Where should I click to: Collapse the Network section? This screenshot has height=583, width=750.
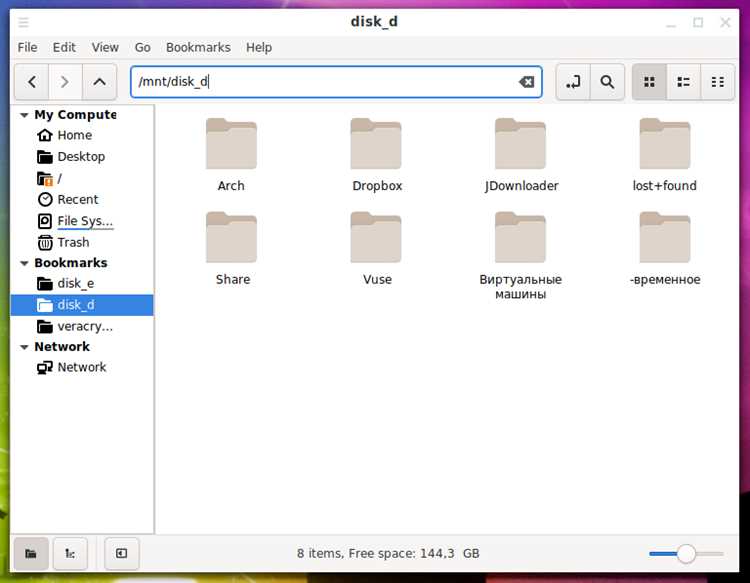(24, 347)
